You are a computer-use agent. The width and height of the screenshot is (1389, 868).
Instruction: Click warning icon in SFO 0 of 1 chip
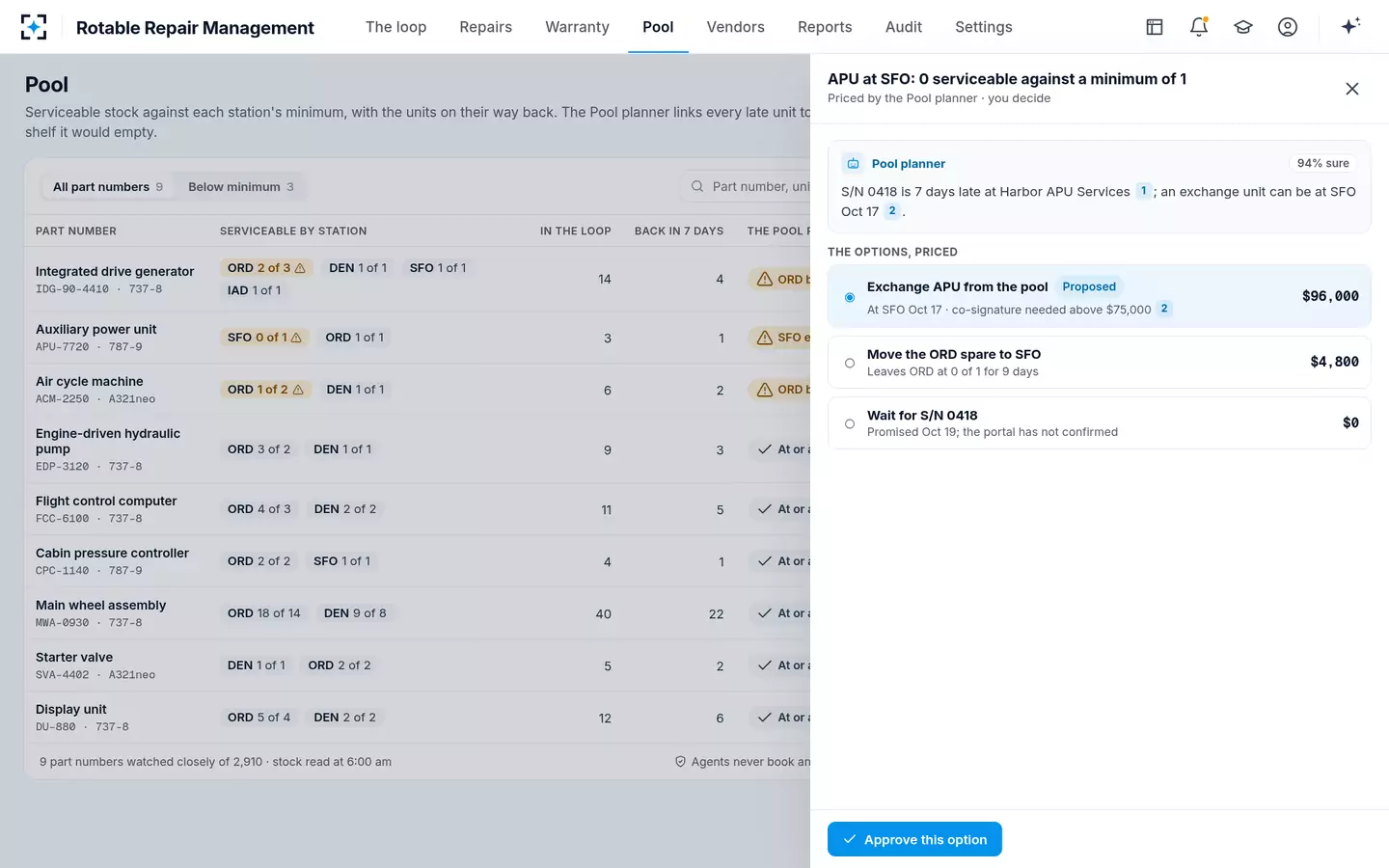click(x=296, y=338)
